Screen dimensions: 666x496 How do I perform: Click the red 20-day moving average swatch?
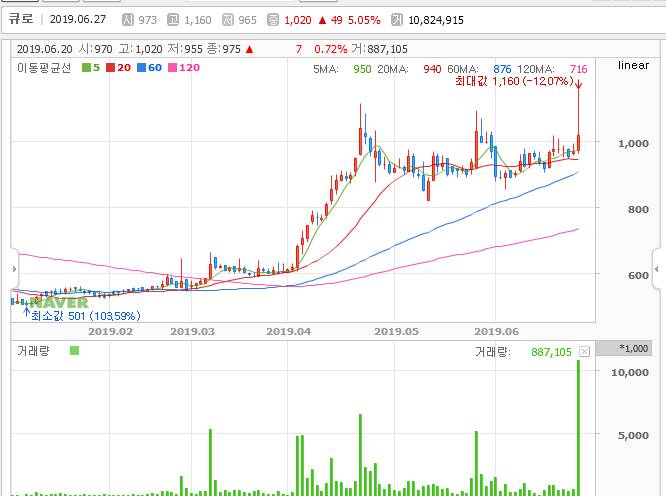110,68
